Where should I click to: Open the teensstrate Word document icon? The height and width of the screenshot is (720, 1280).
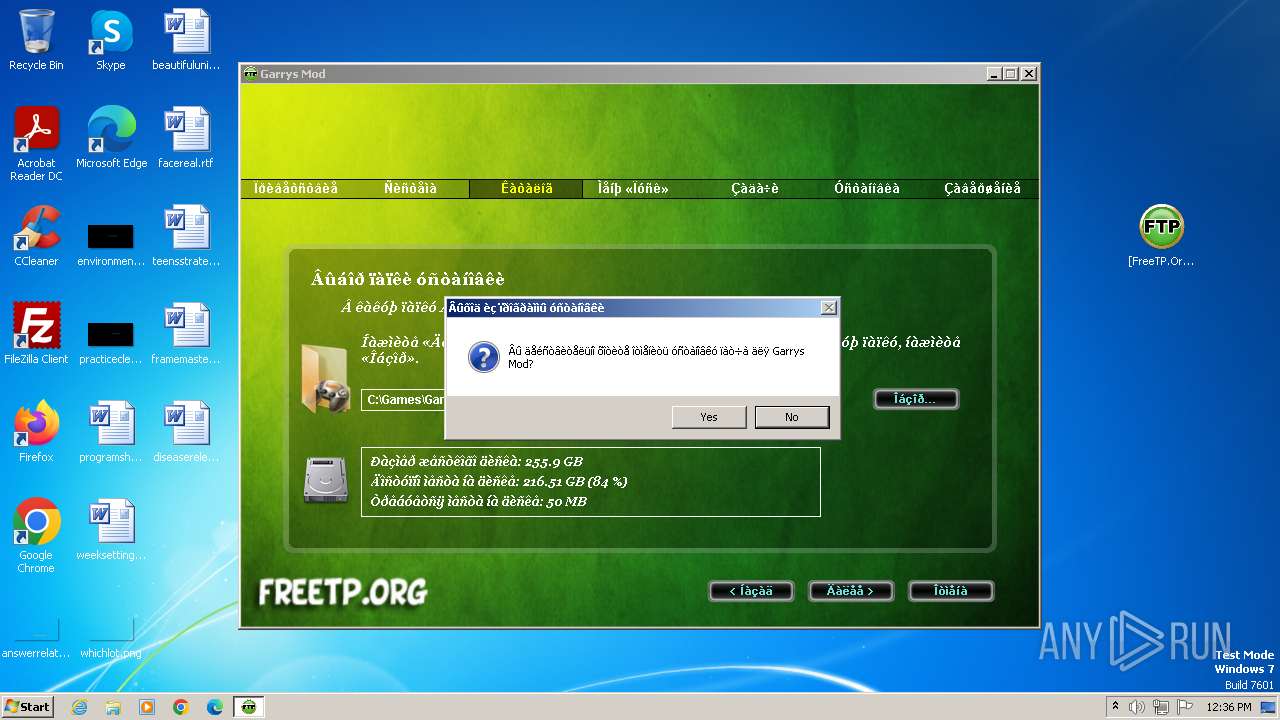point(186,236)
